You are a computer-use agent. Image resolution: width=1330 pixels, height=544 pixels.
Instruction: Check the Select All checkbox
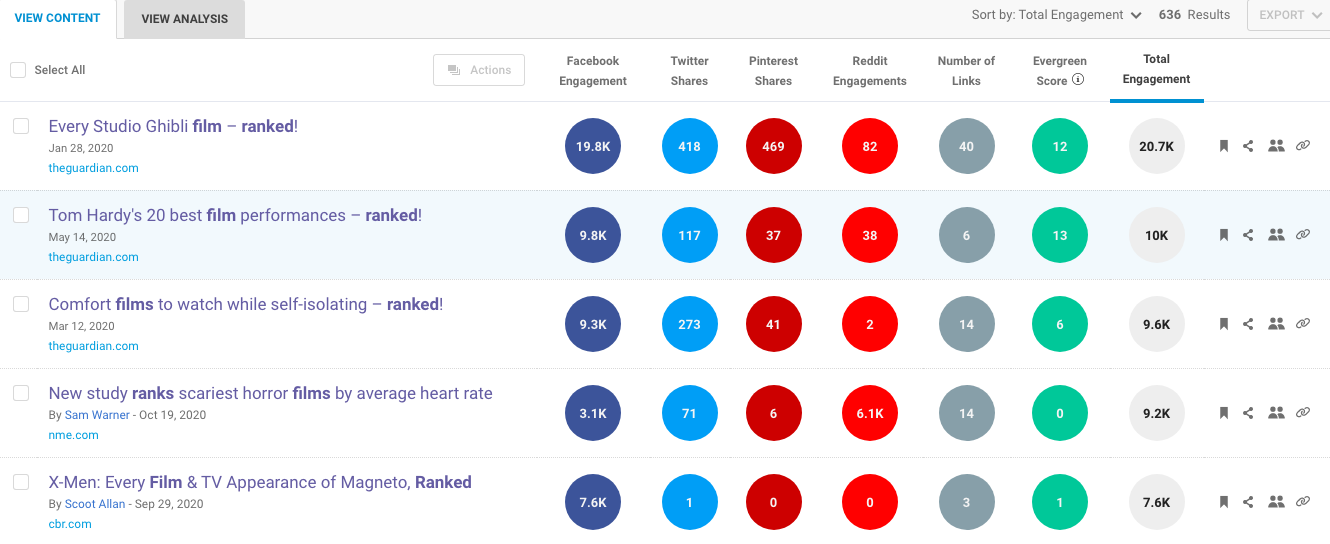[x=18, y=70]
